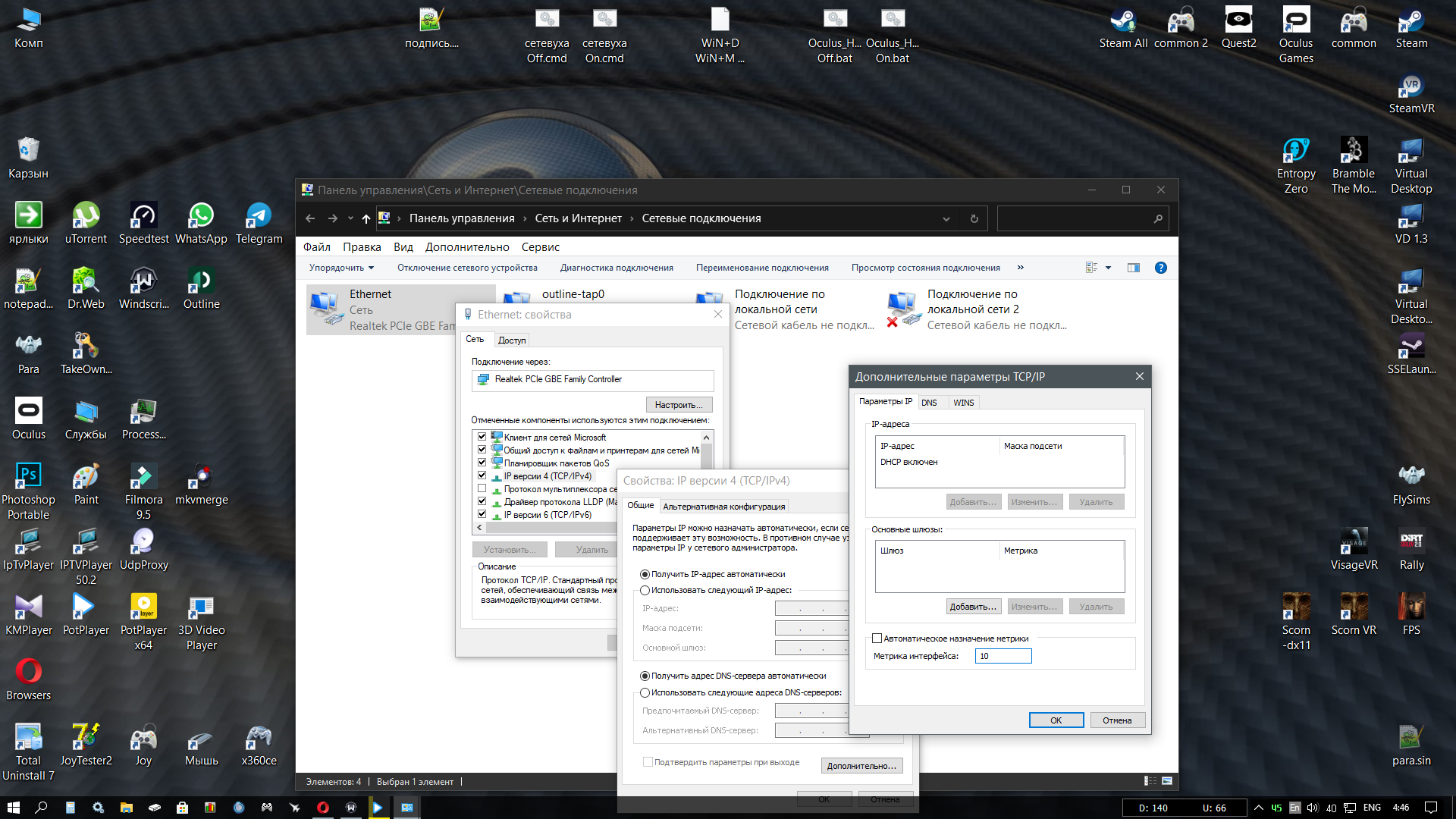1456x819 pixels.
Task: Open the address bar history dropdown
Action: (946, 218)
